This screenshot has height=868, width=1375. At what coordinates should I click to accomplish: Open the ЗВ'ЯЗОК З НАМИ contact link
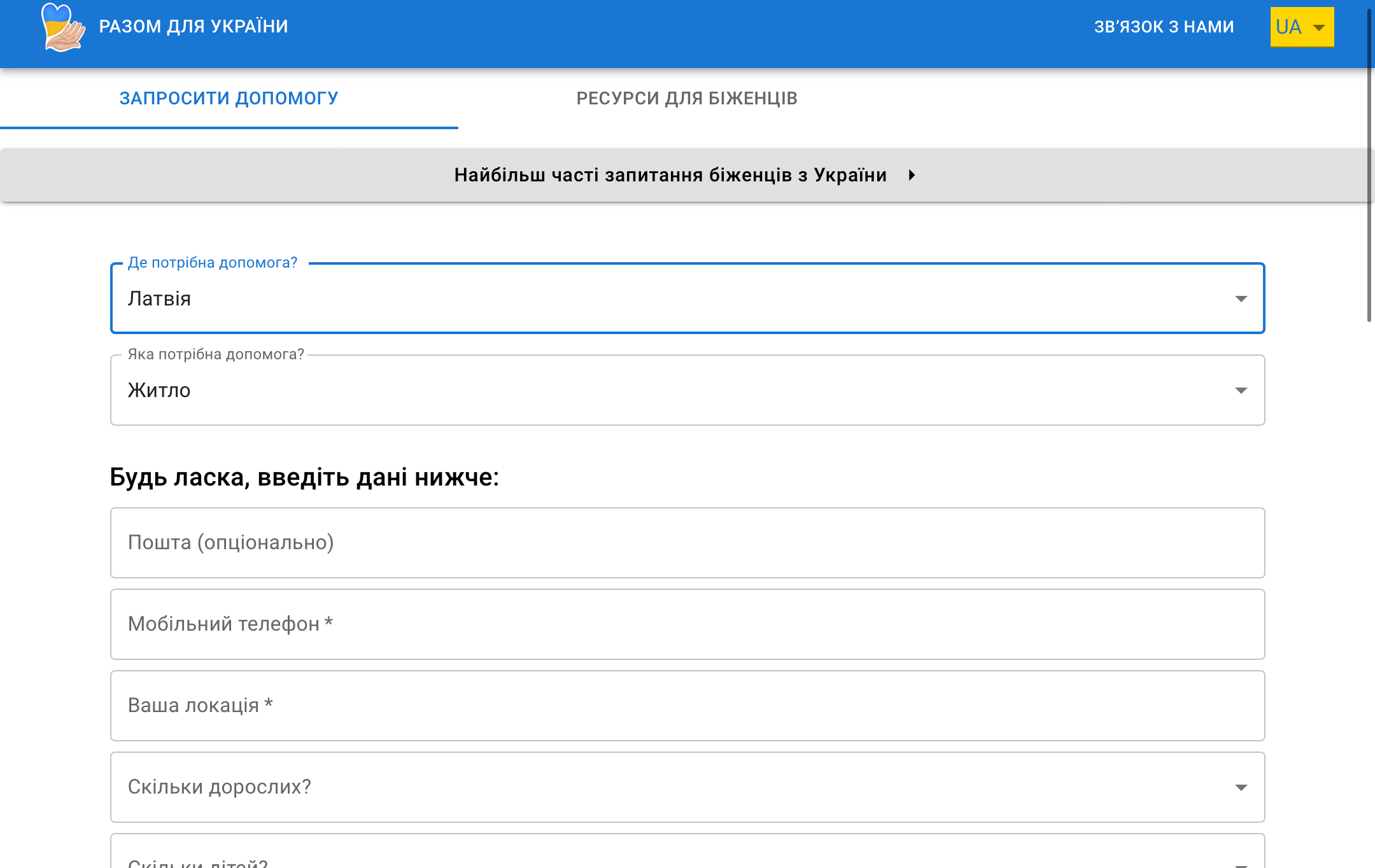point(1164,27)
